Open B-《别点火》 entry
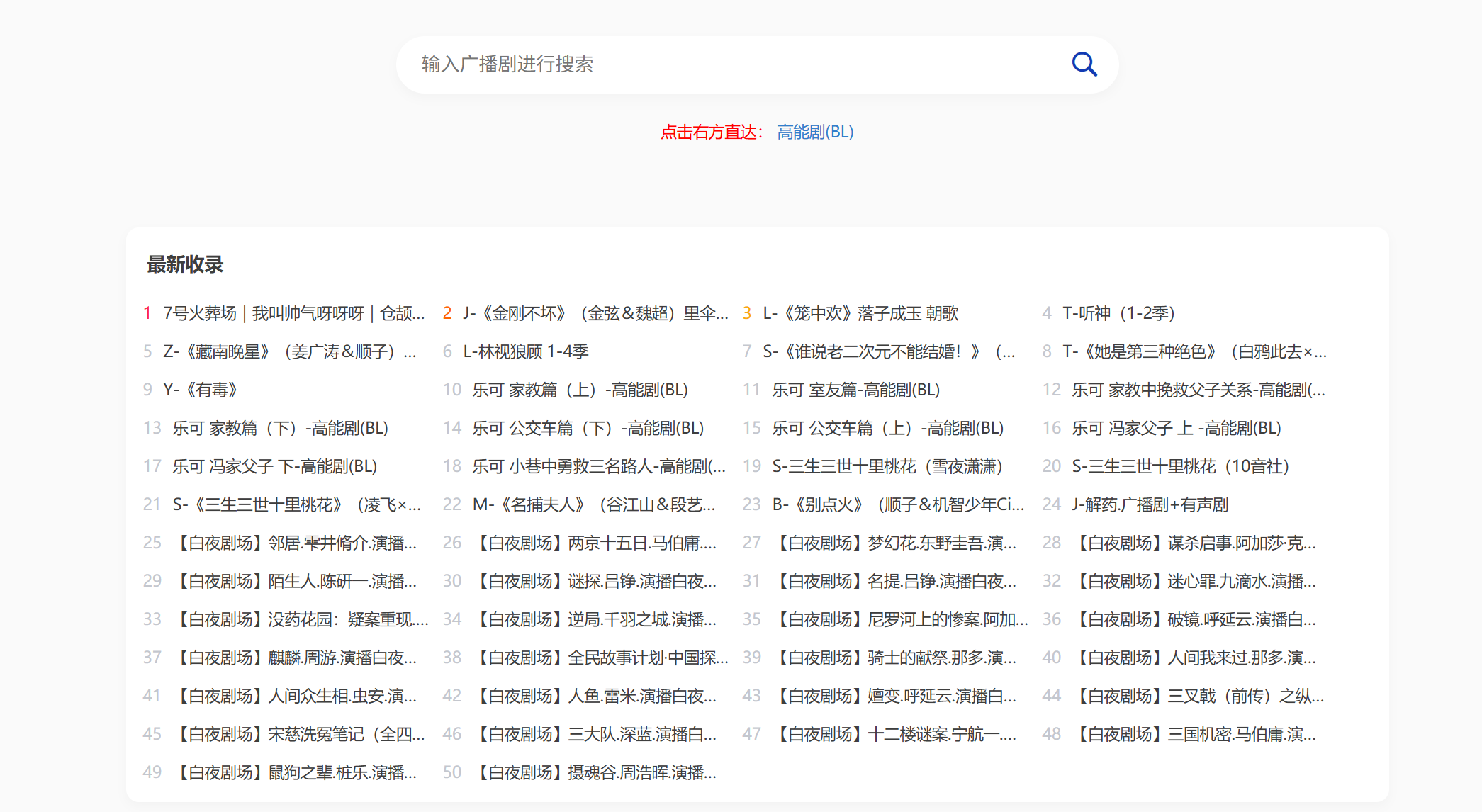The width and height of the screenshot is (1482, 812). [x=898, y=504]
